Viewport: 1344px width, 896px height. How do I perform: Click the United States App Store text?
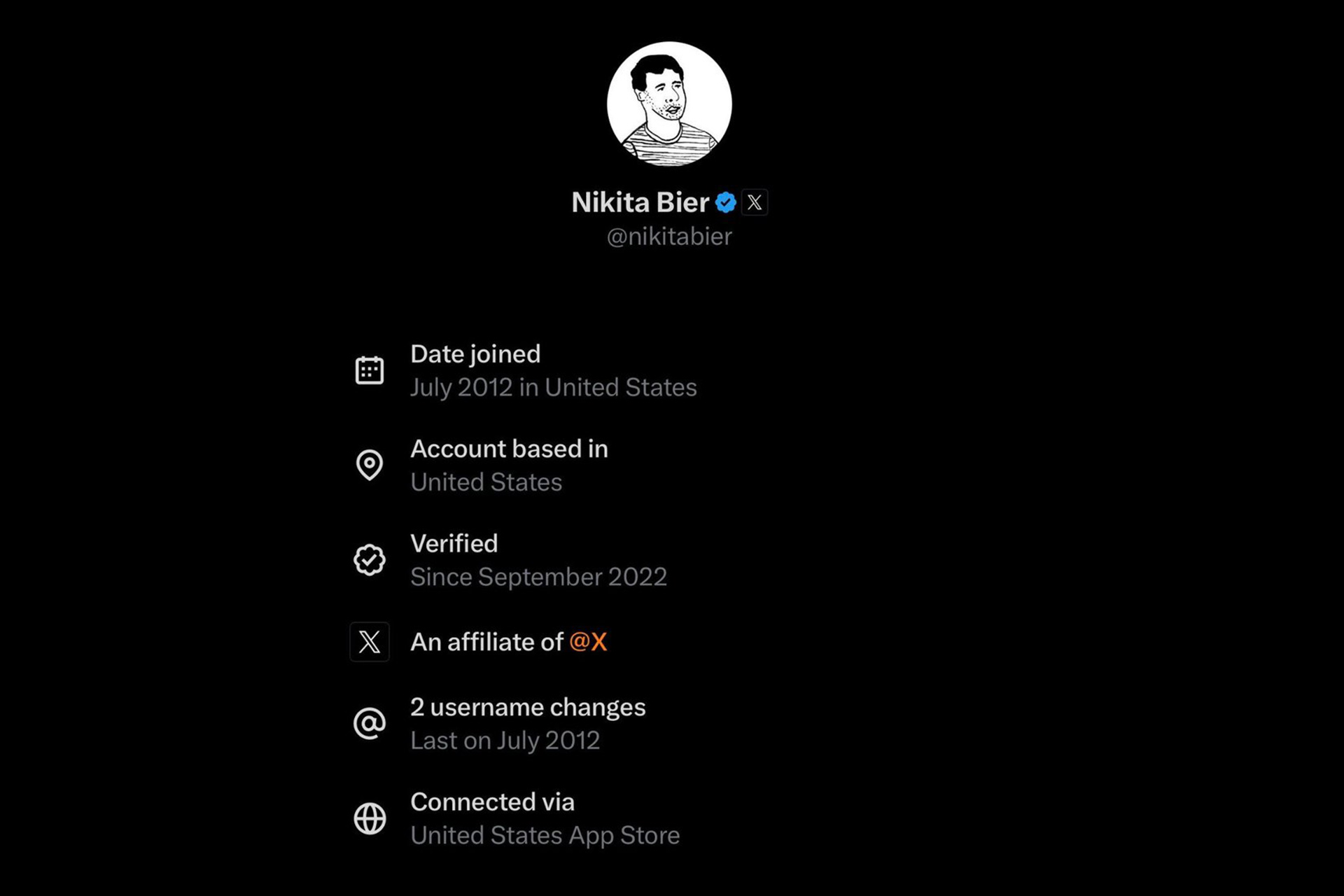point(545,835)
